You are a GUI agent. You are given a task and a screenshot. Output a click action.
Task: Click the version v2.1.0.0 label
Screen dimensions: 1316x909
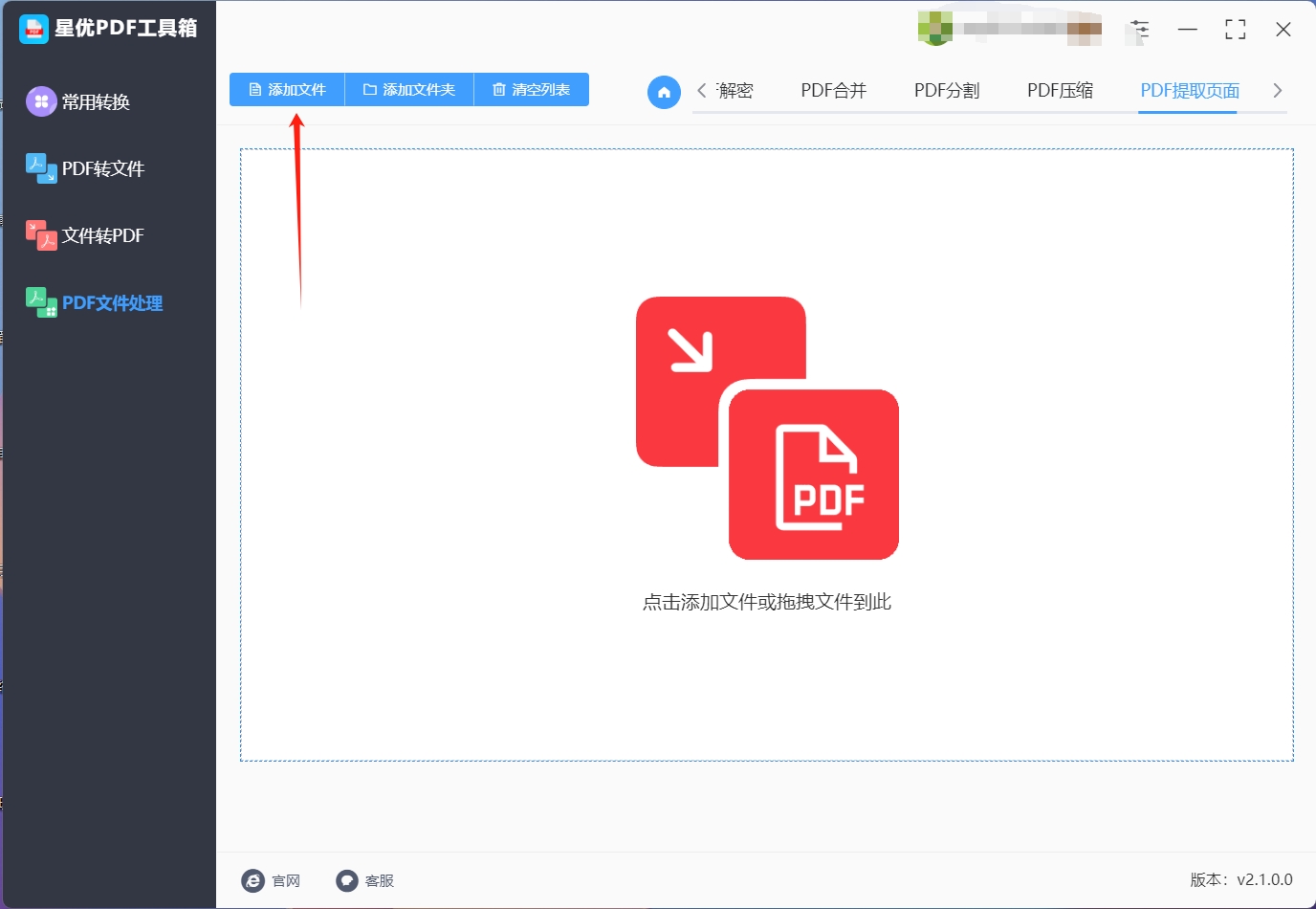(x=1241, y=879)
